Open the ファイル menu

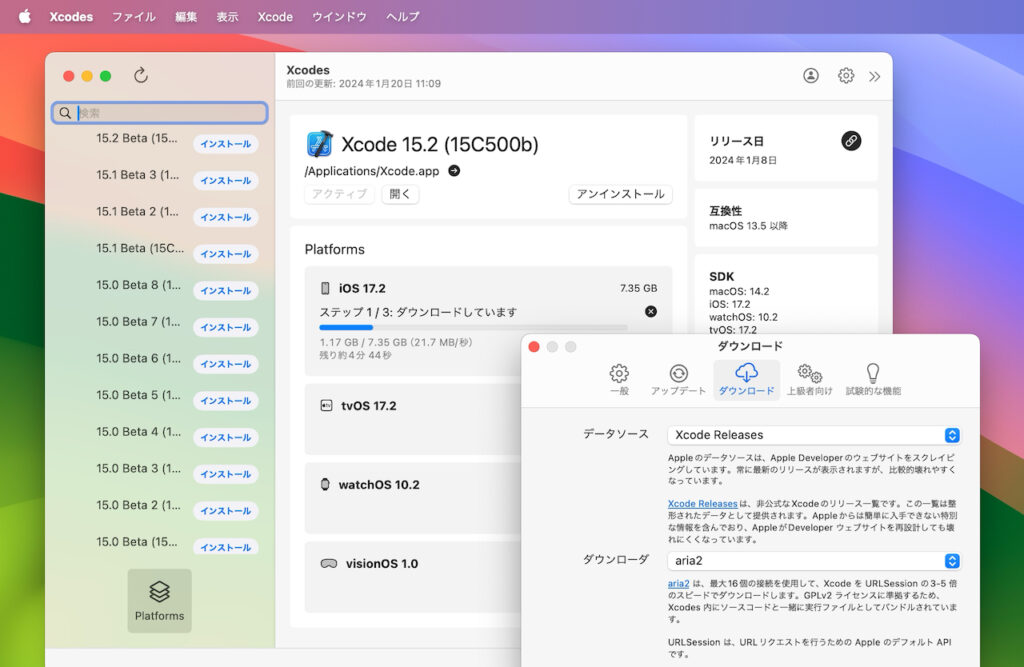(132, 16)
